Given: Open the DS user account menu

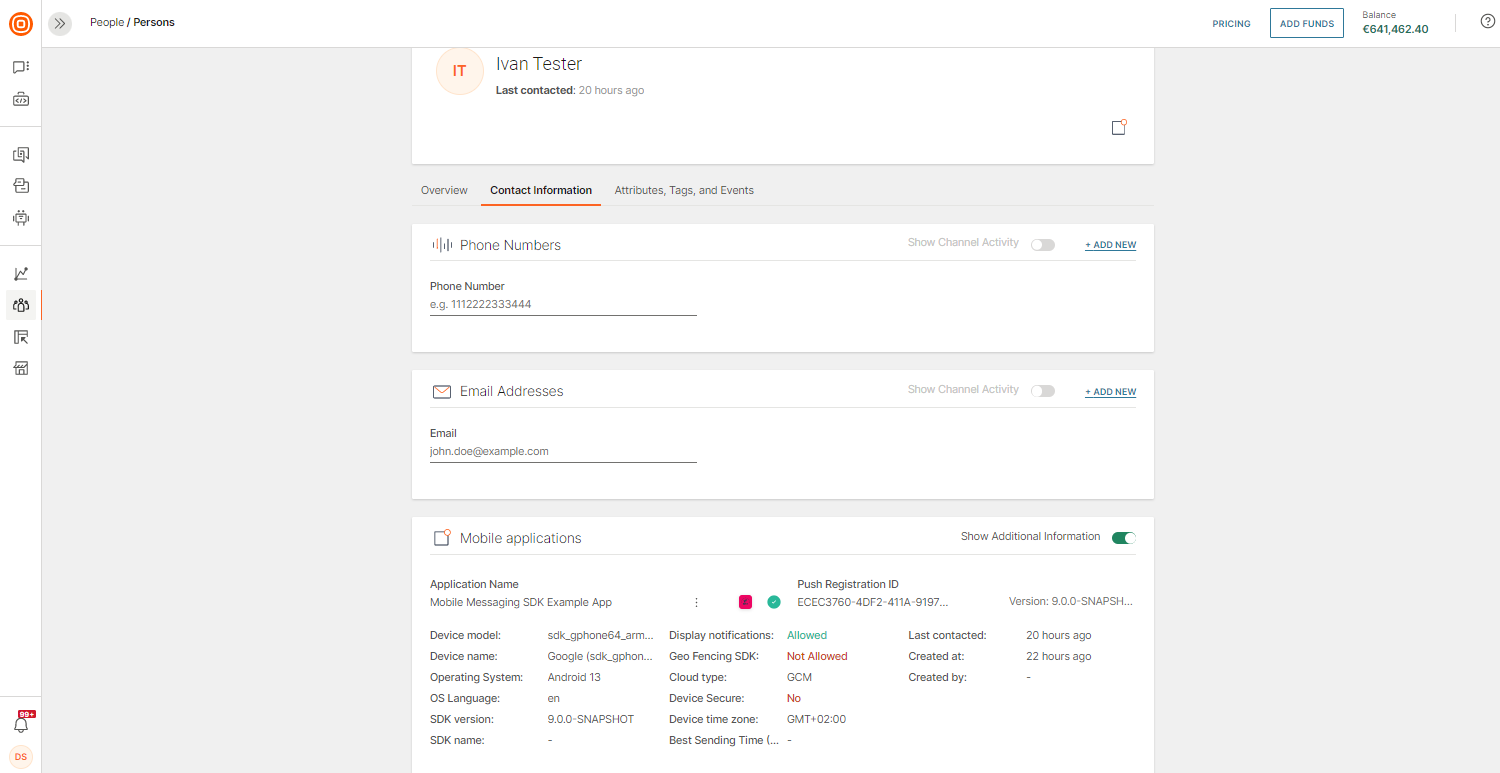Looking at the screenshot, I should pos(21,757).
